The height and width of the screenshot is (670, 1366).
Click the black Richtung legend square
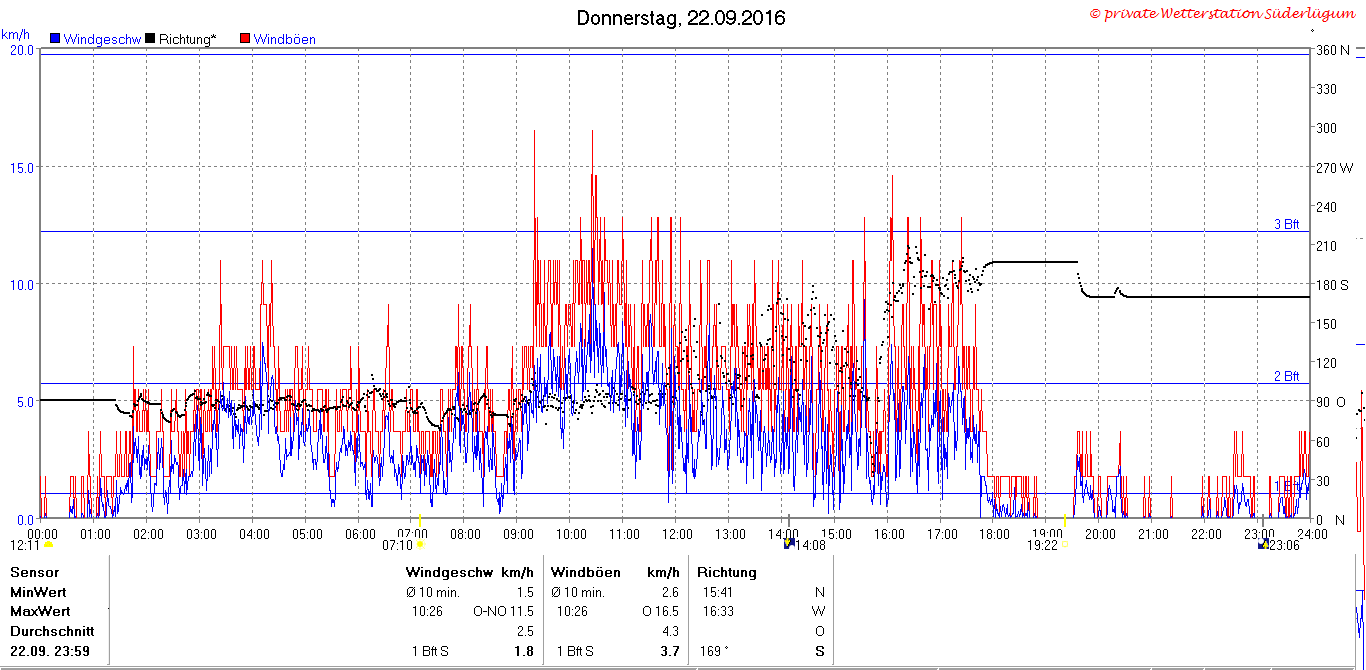(x=151, y=39)
